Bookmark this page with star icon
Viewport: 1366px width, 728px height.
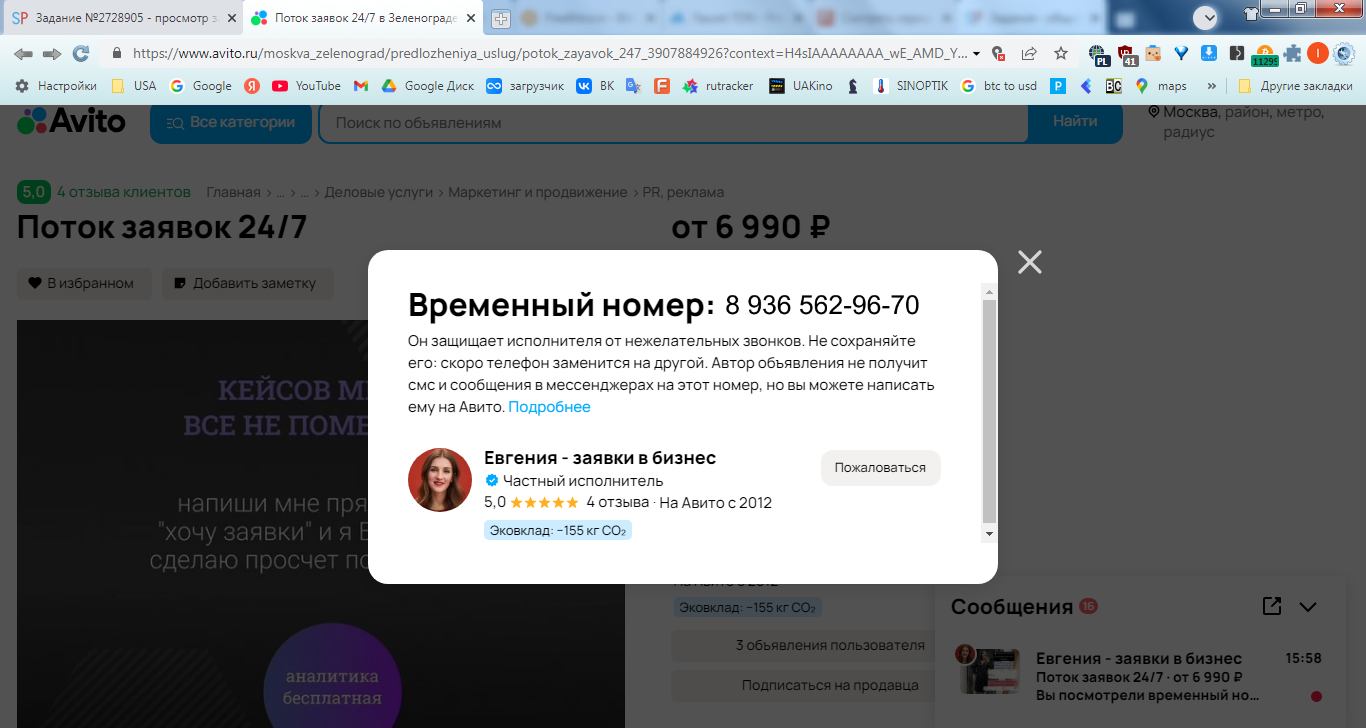point(1061,53)
